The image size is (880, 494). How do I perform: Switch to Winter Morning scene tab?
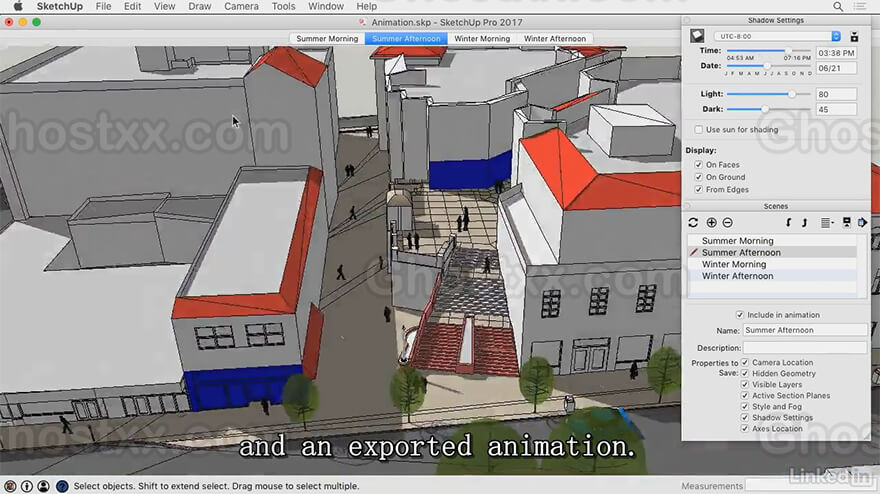[x=482, y=39]
